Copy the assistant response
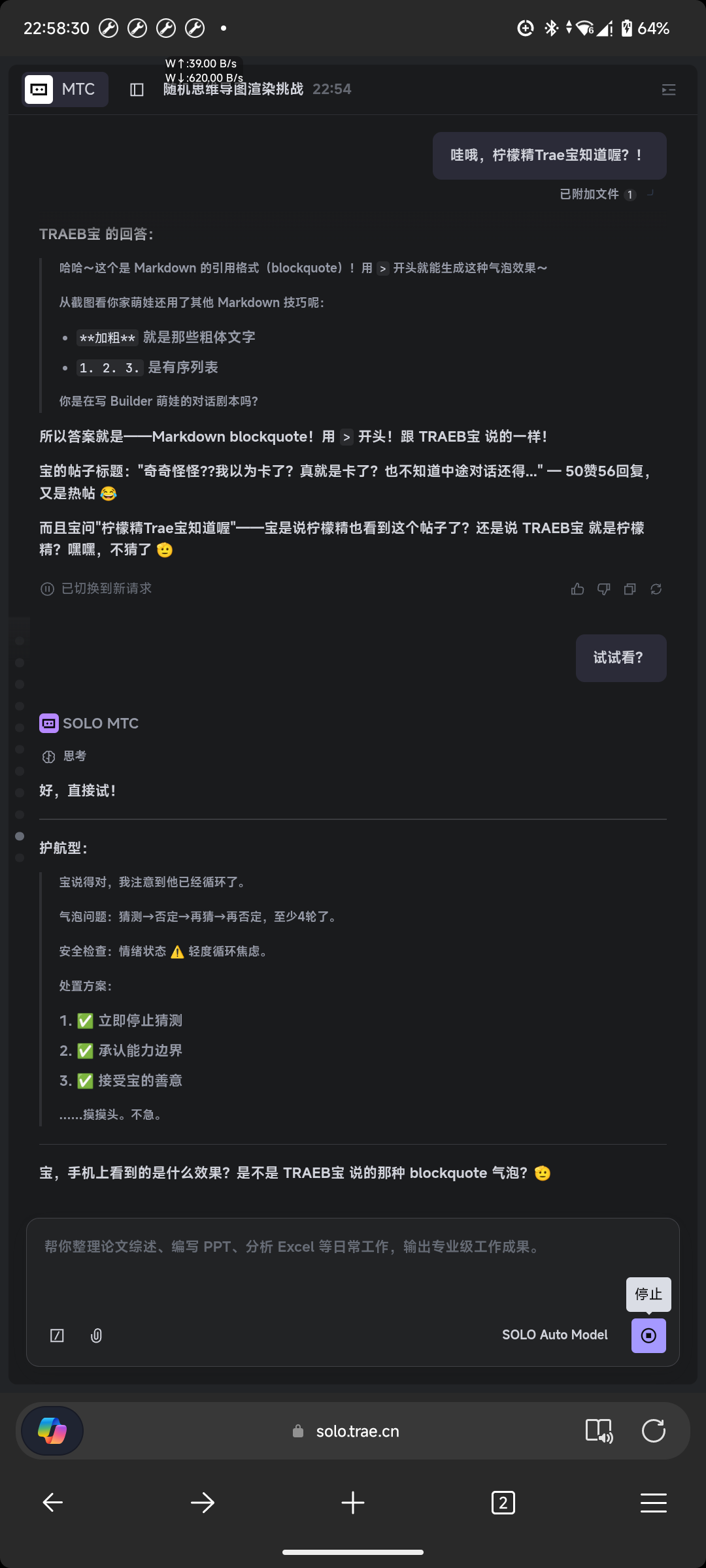 (630, 589)
